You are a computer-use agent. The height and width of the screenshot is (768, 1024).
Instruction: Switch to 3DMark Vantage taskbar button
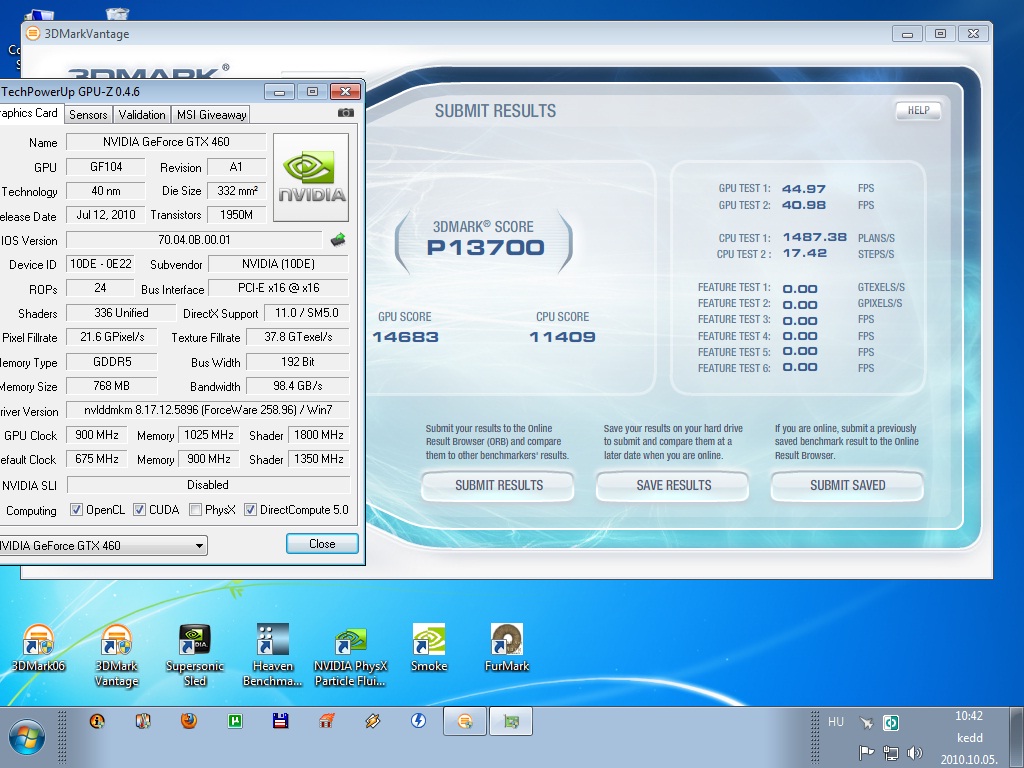465,721
